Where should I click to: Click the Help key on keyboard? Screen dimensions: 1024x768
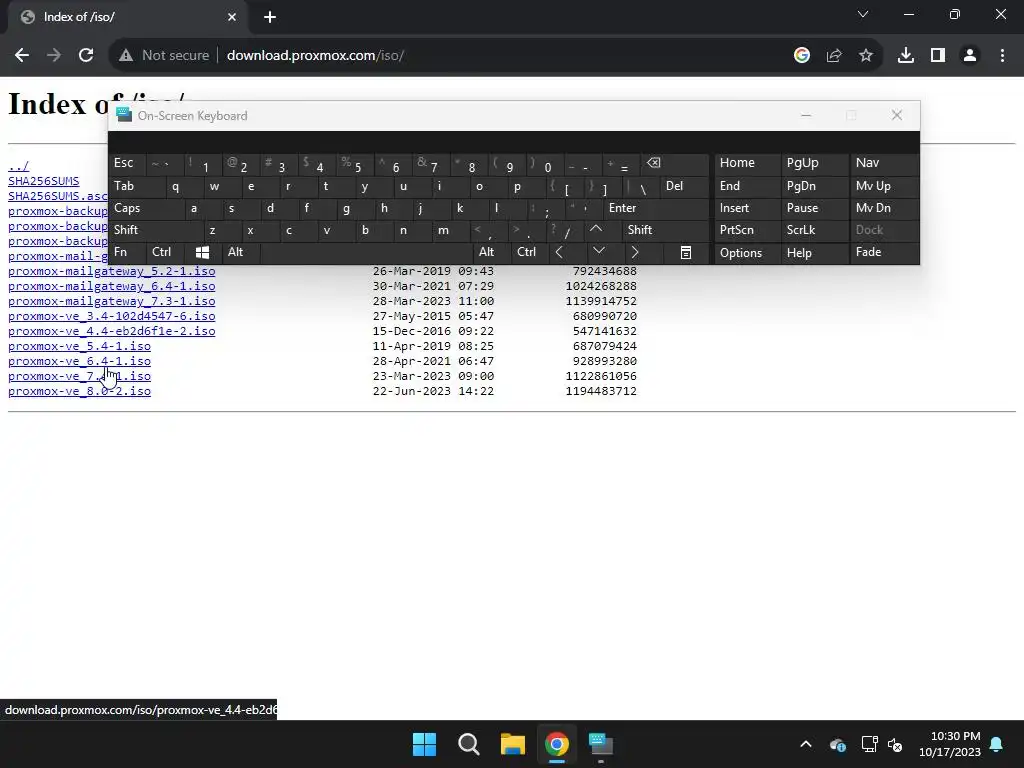click(814, 252)
